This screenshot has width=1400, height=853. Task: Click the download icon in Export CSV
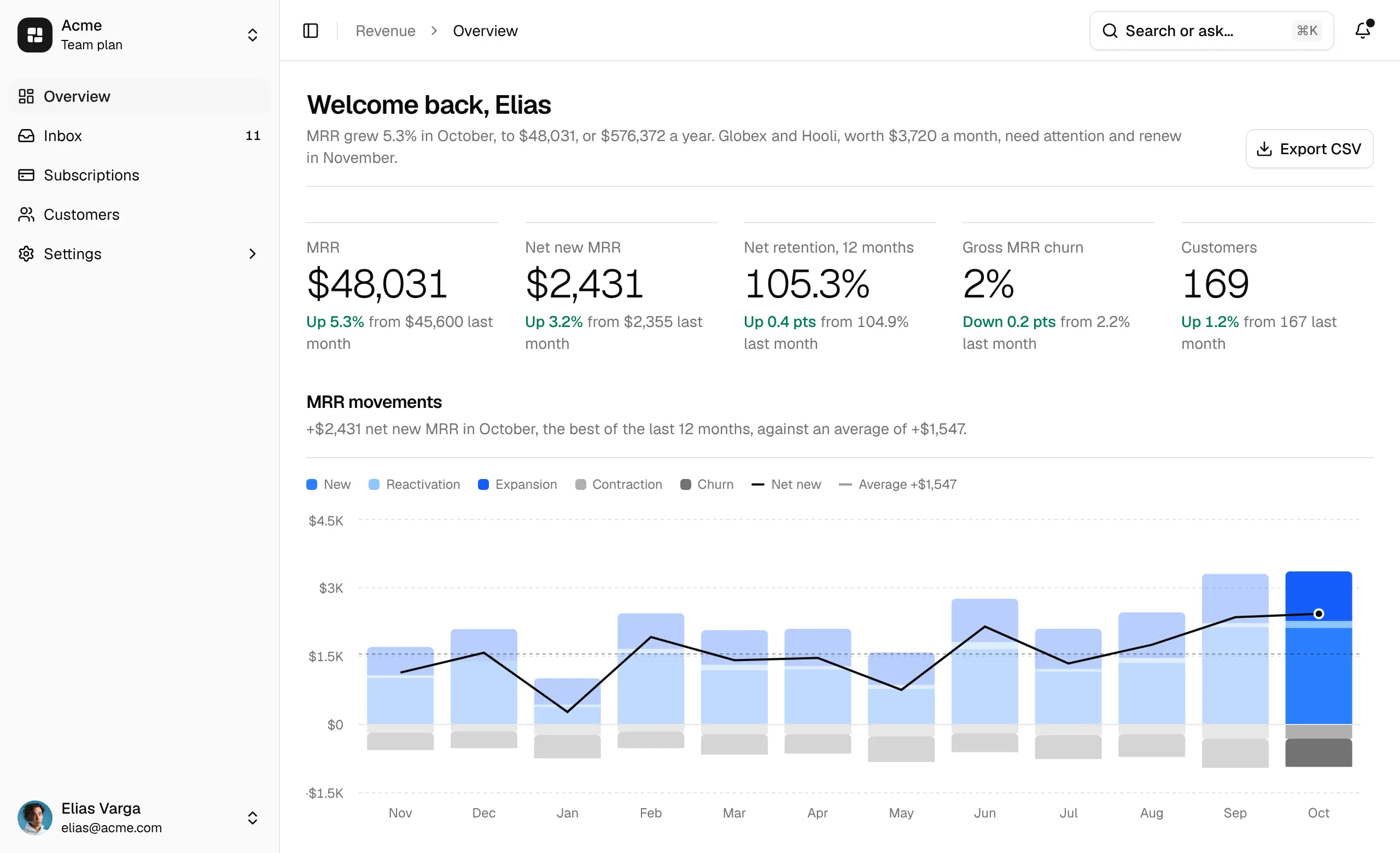point(1264,149)
